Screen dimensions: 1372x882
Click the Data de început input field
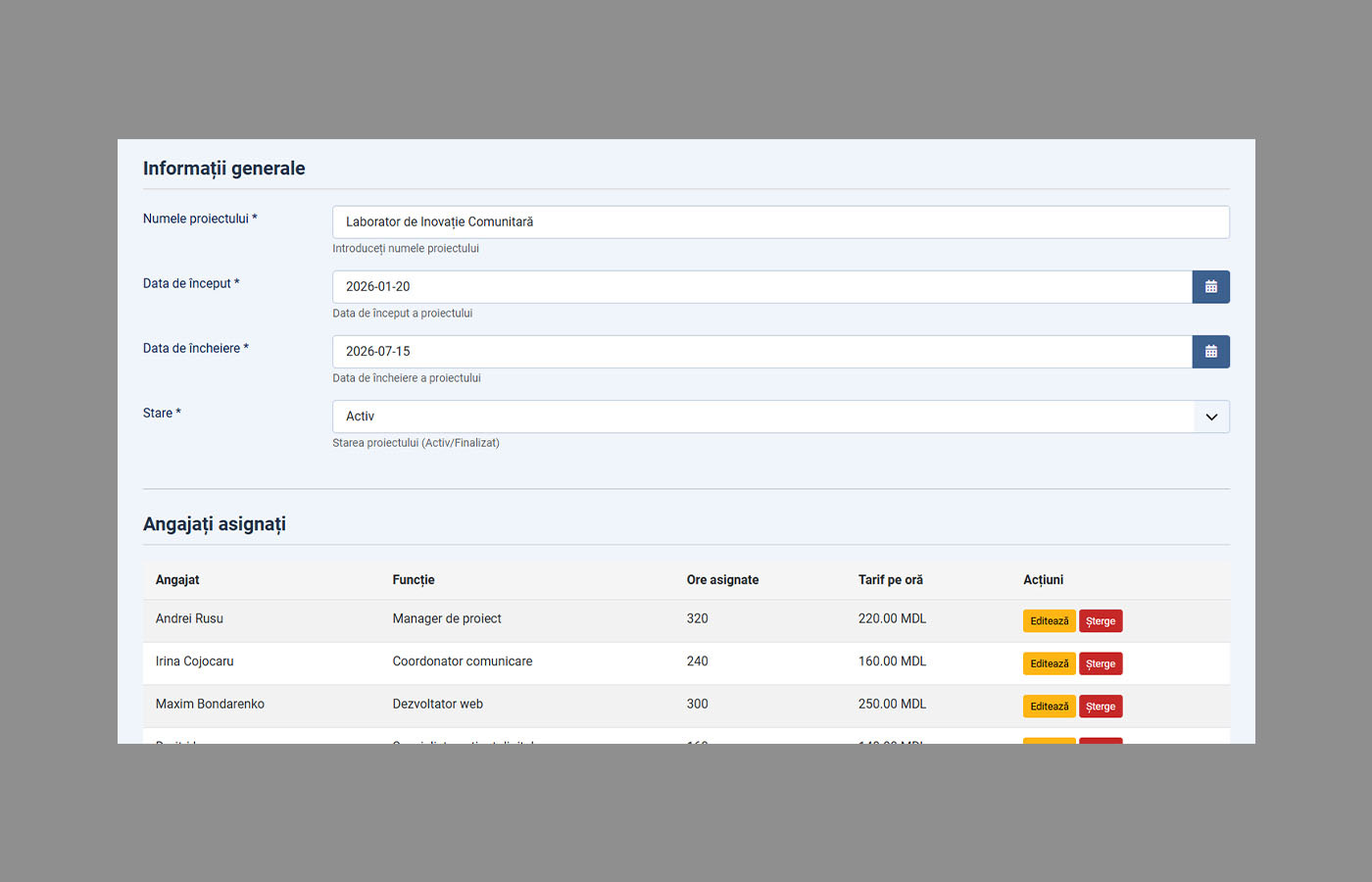(x=761, y=287)
